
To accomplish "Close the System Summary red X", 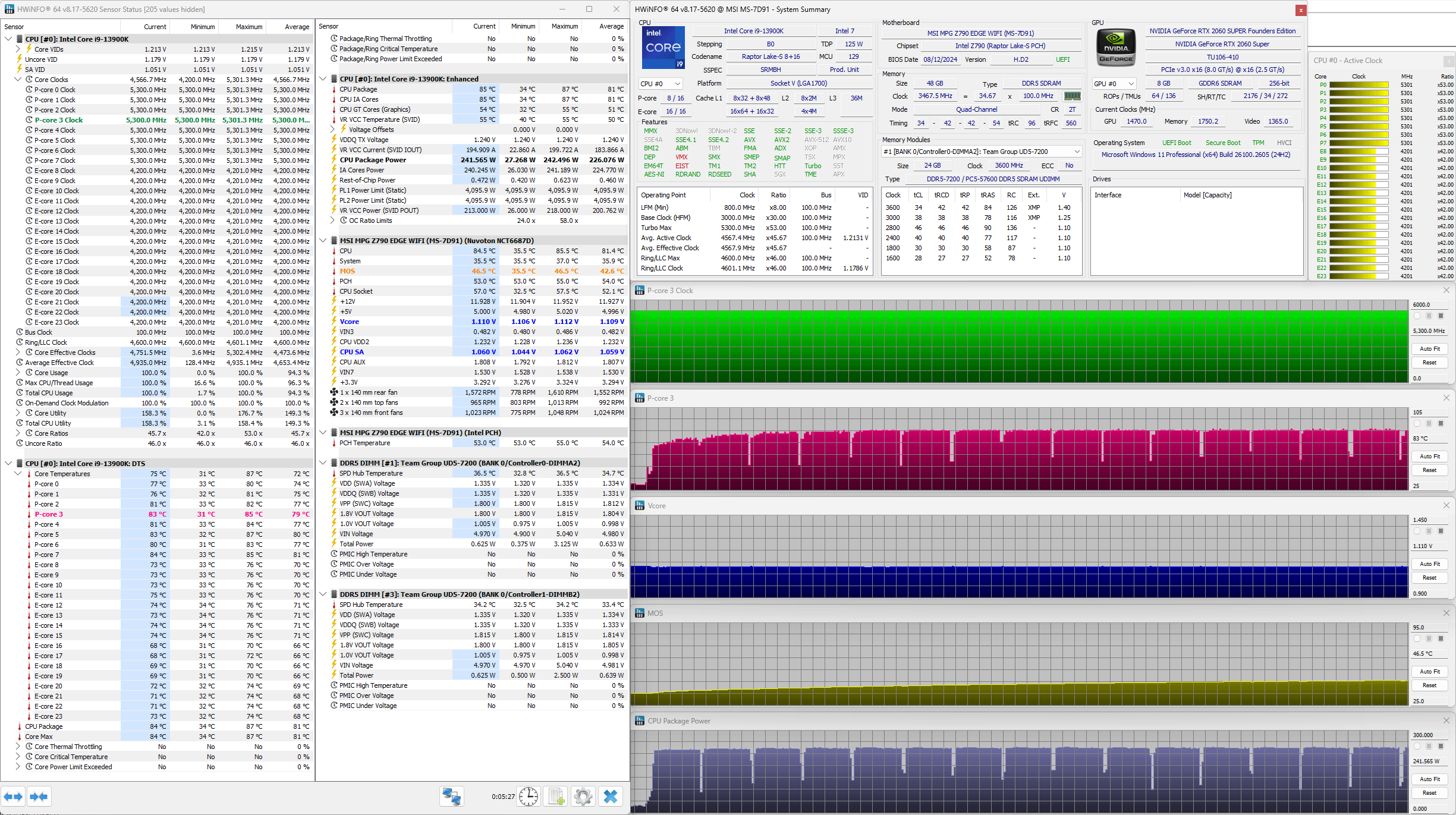I will (1301, 10).
